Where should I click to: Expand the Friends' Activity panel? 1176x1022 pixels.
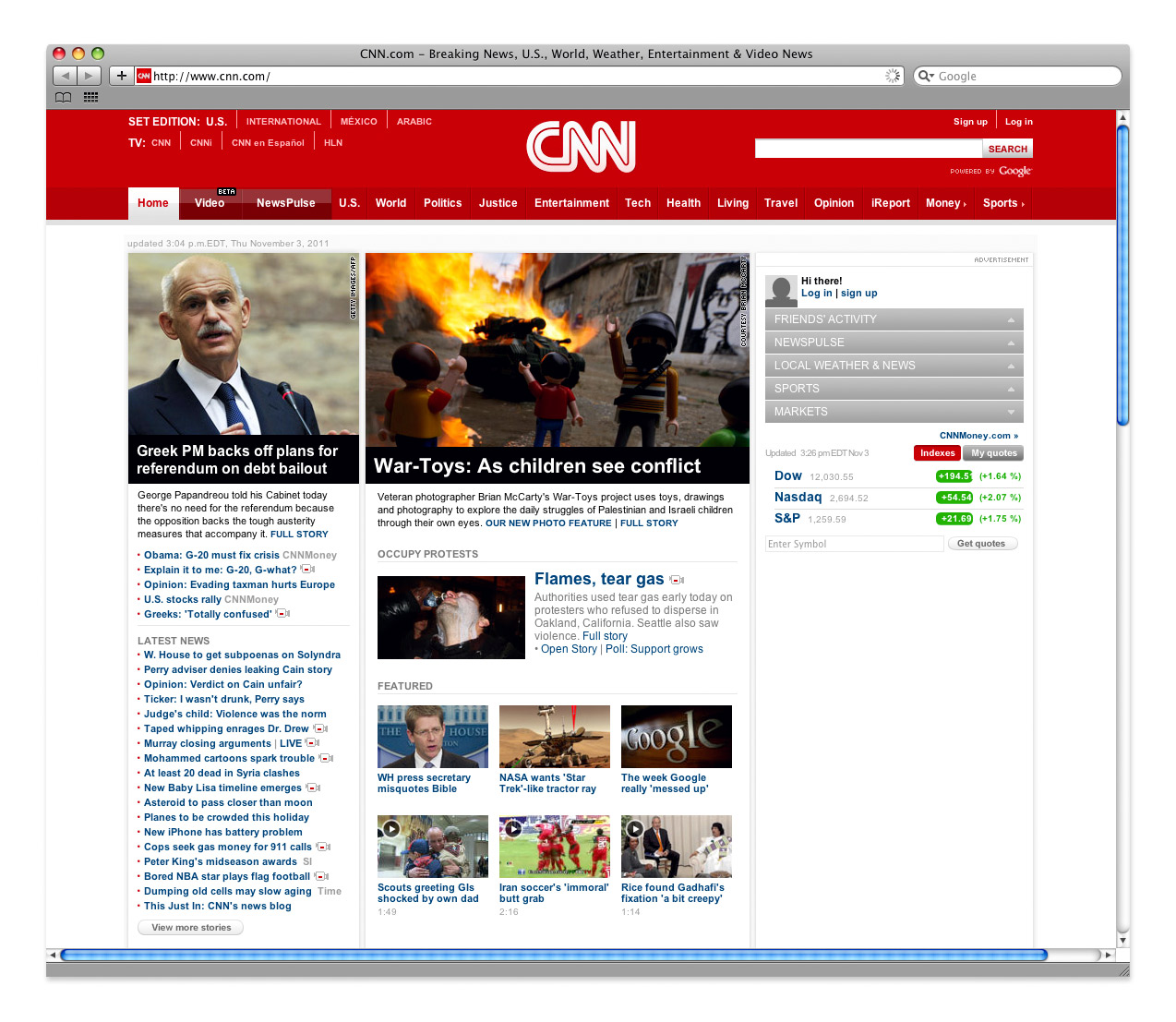(894, 319)
